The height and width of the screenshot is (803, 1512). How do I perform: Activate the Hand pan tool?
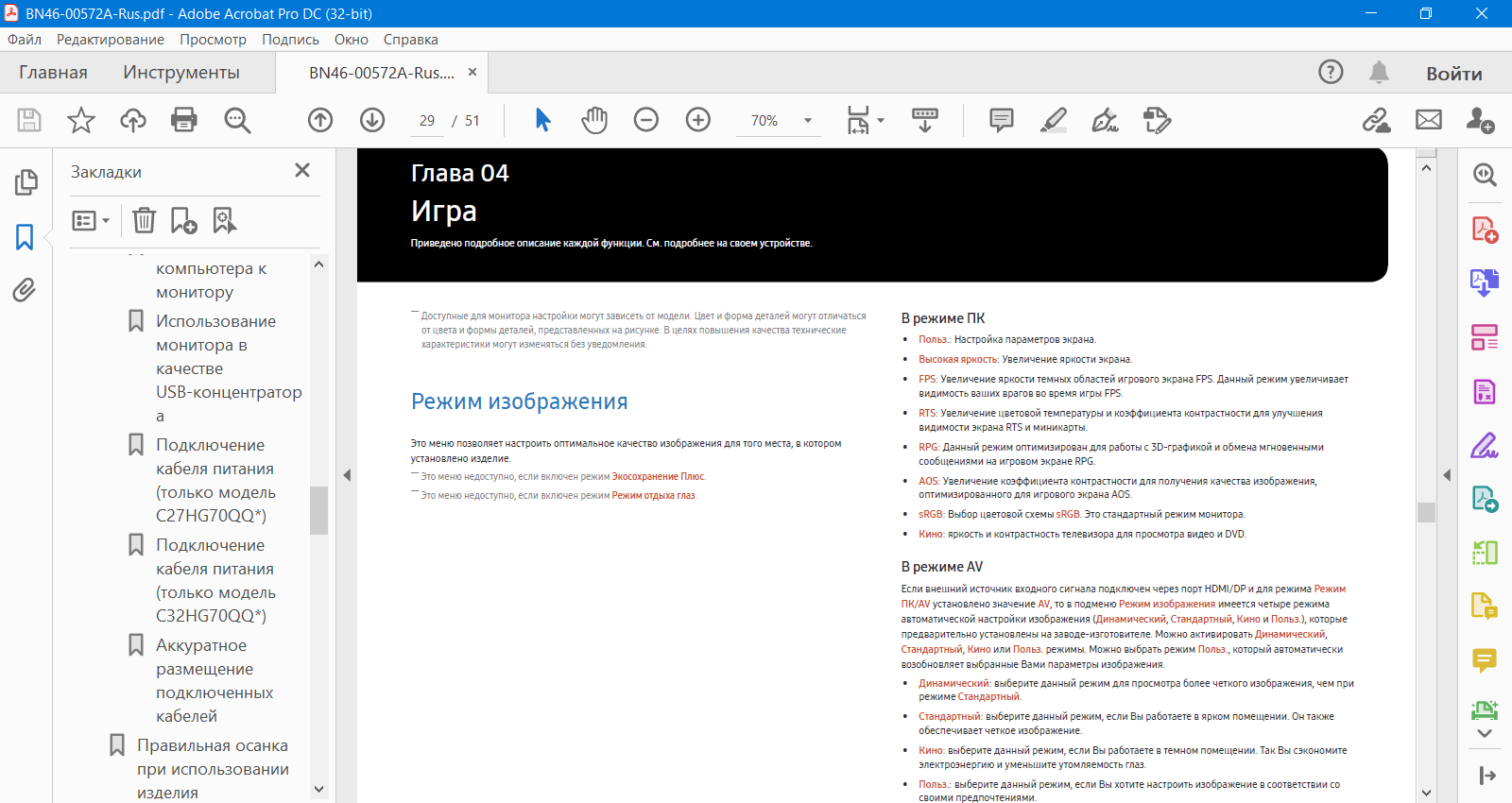(594, 120)
